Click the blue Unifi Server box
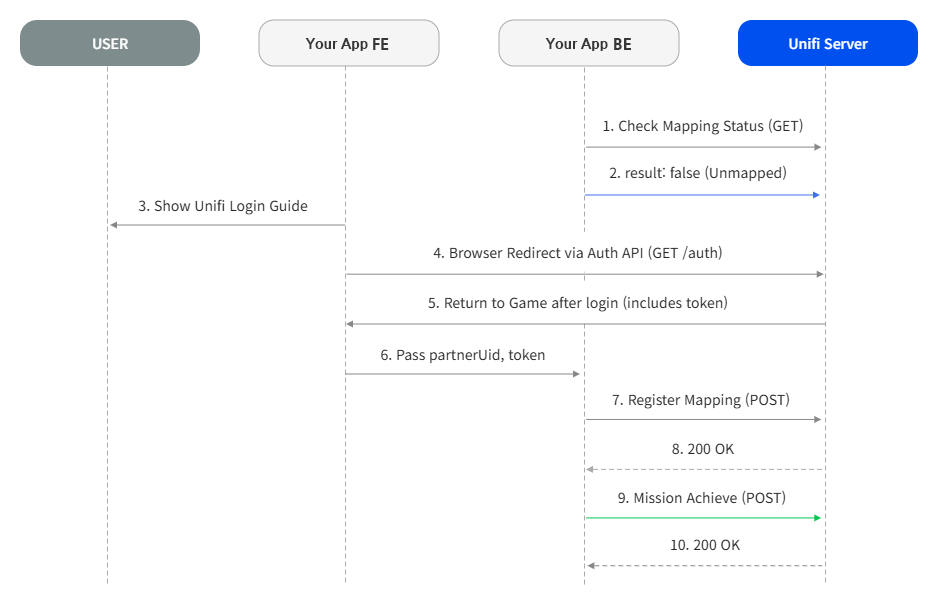This screenshot has height=600, width=938. (828, 43)
